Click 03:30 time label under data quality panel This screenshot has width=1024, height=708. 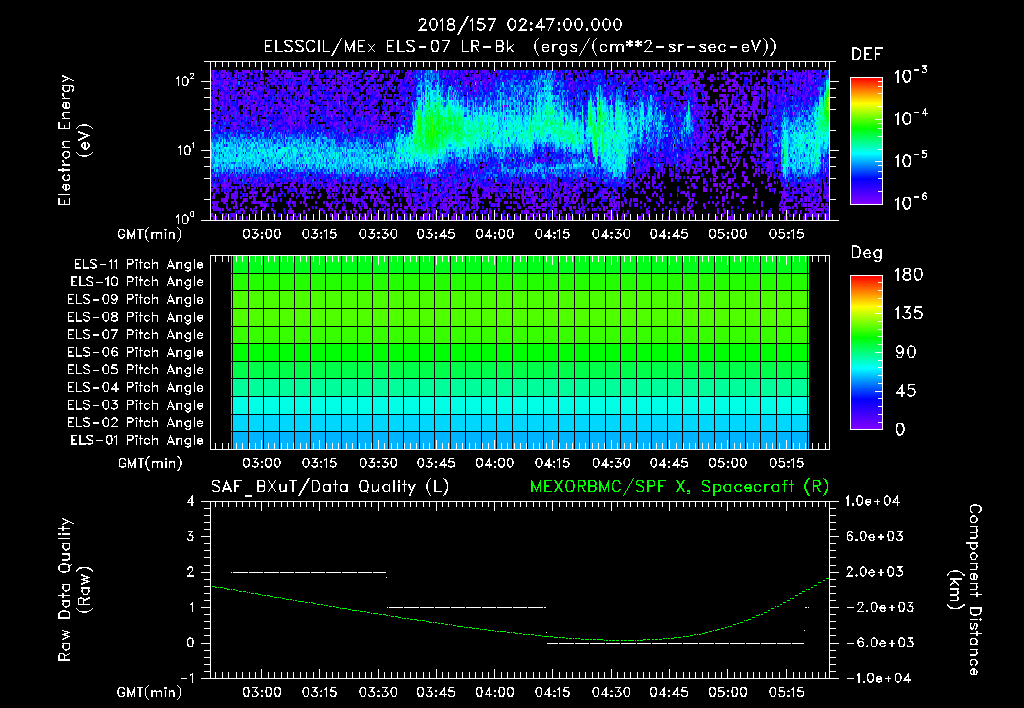(x=378, y=692)
